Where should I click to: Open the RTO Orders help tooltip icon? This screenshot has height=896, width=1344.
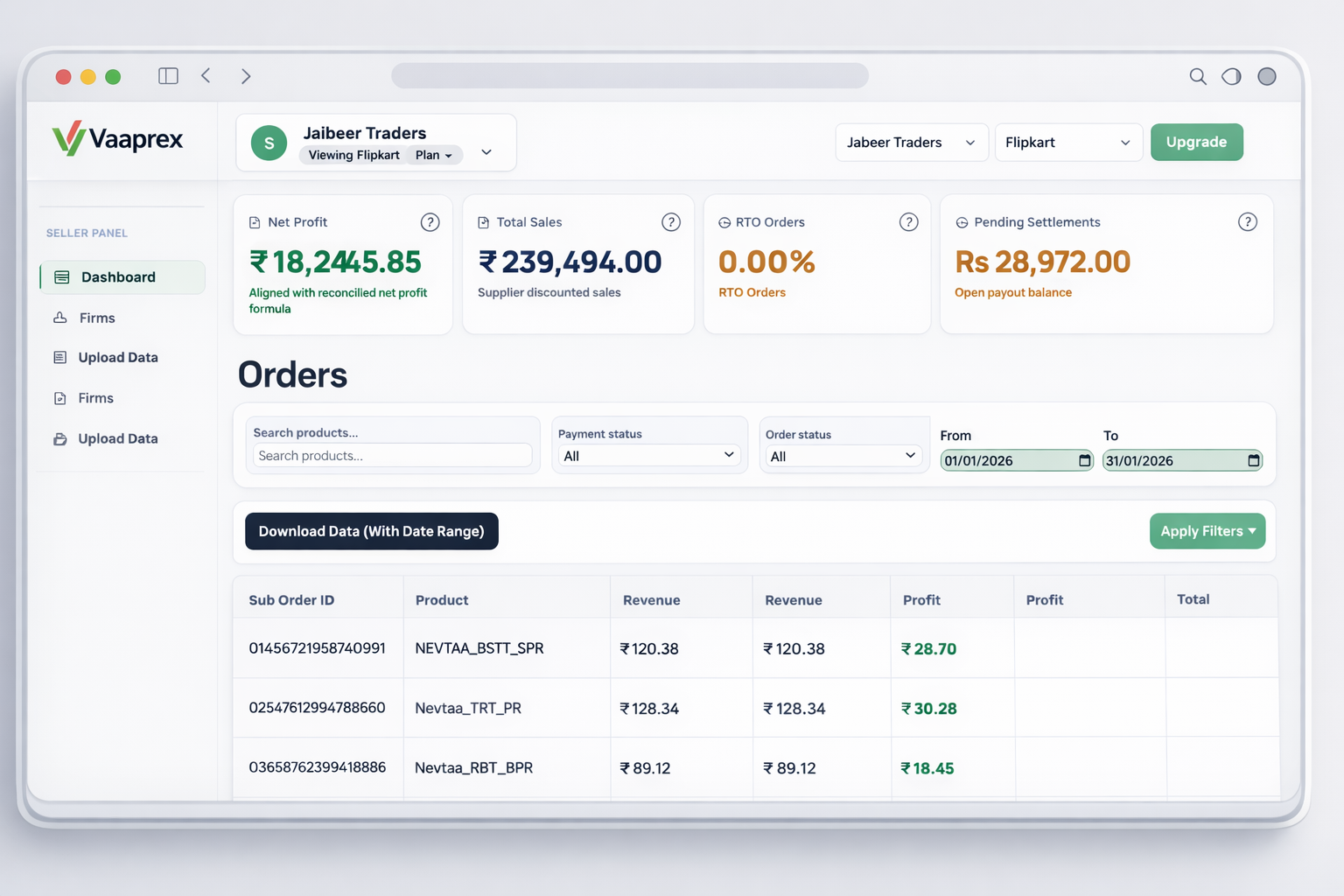[908, 222]
